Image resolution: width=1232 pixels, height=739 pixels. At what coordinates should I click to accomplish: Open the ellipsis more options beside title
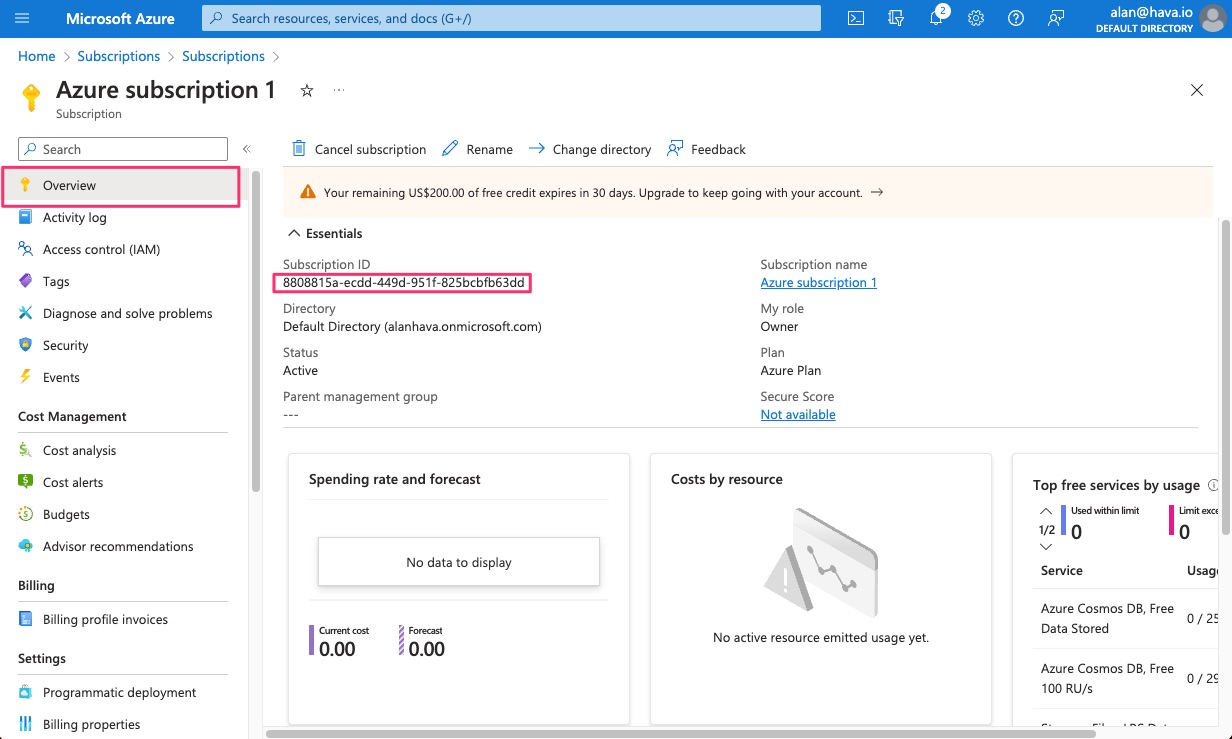339,91
